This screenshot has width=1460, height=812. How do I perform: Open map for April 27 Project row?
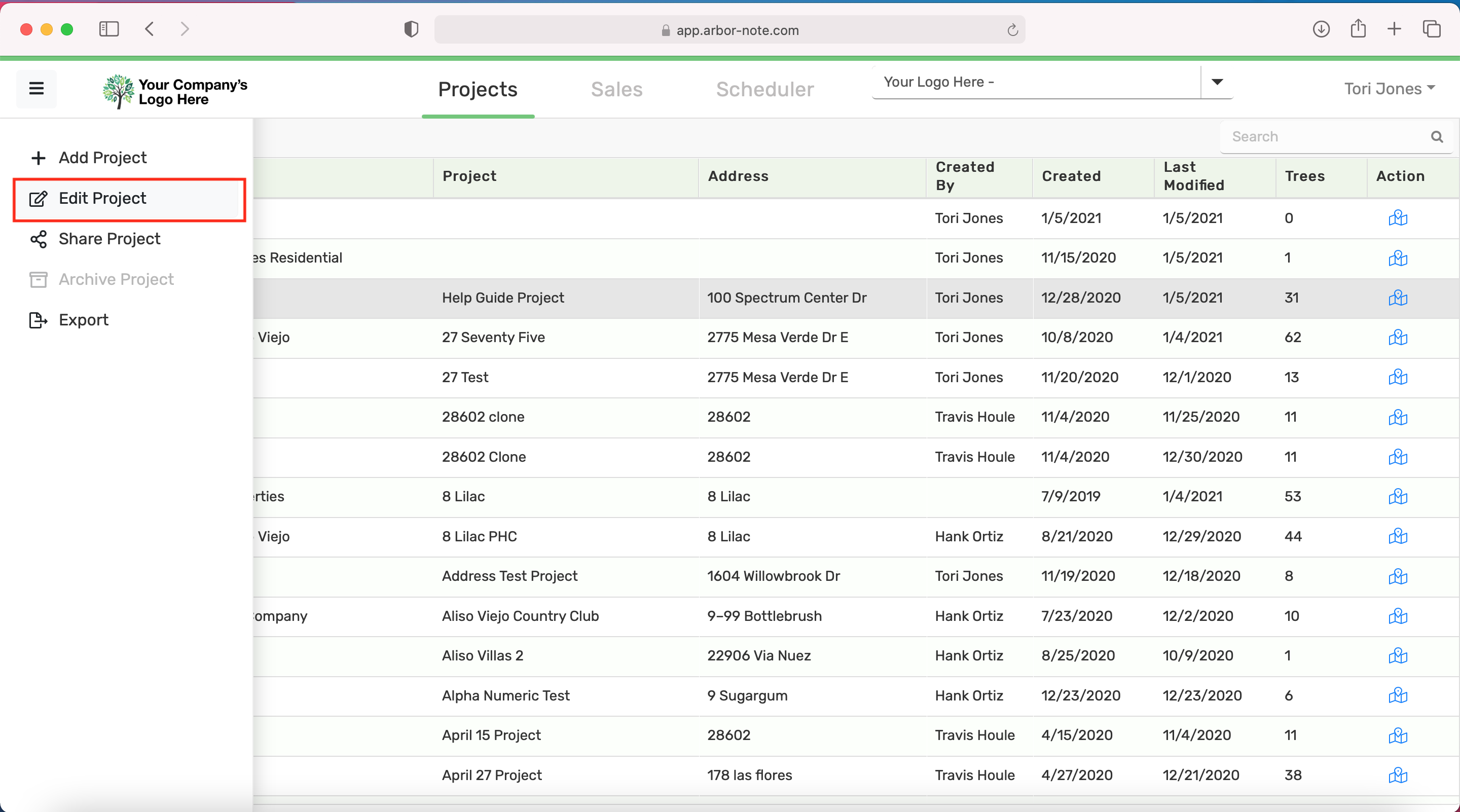[1398, 775]
